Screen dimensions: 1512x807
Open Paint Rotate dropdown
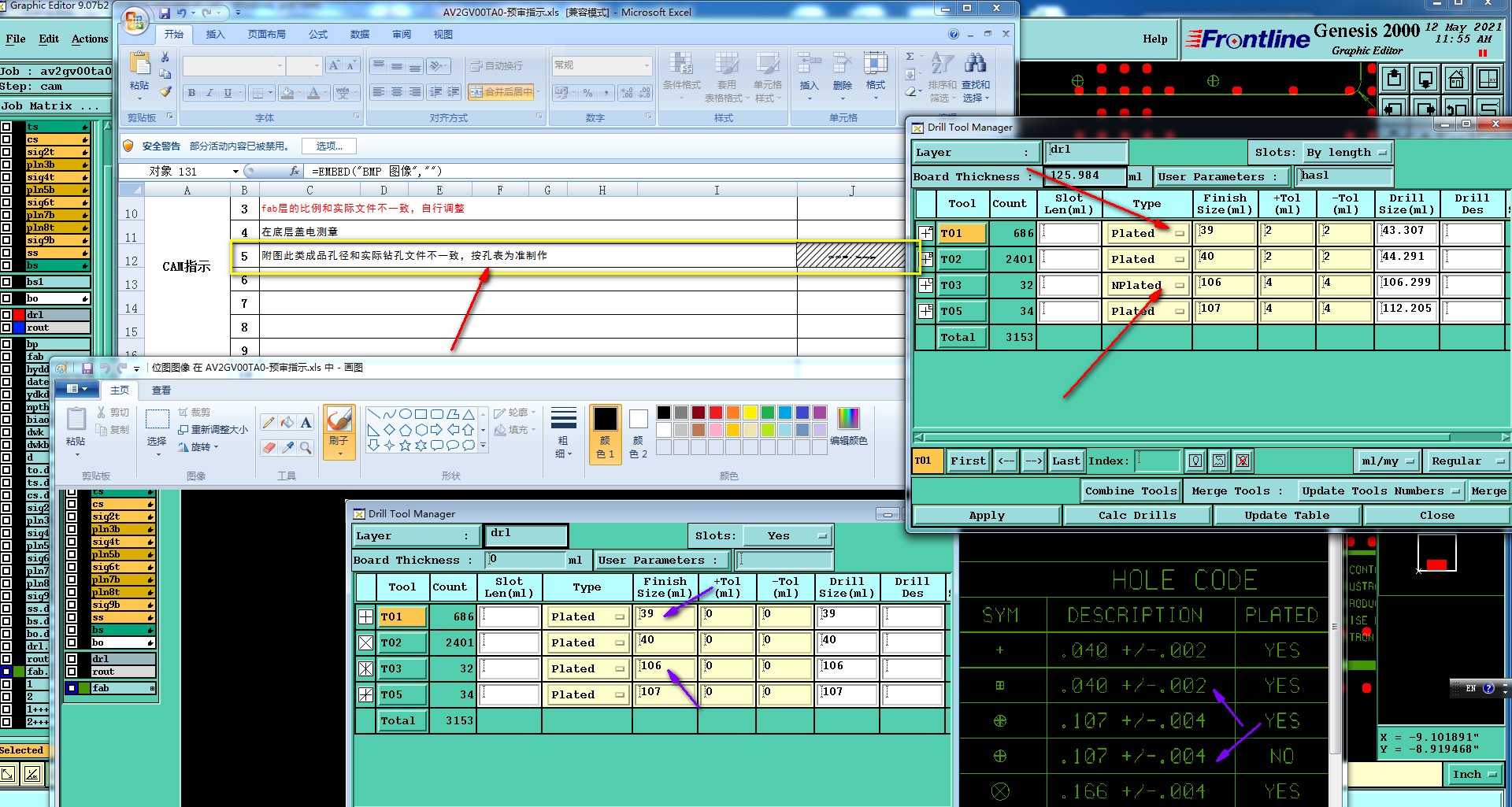(x=198, y=447)
